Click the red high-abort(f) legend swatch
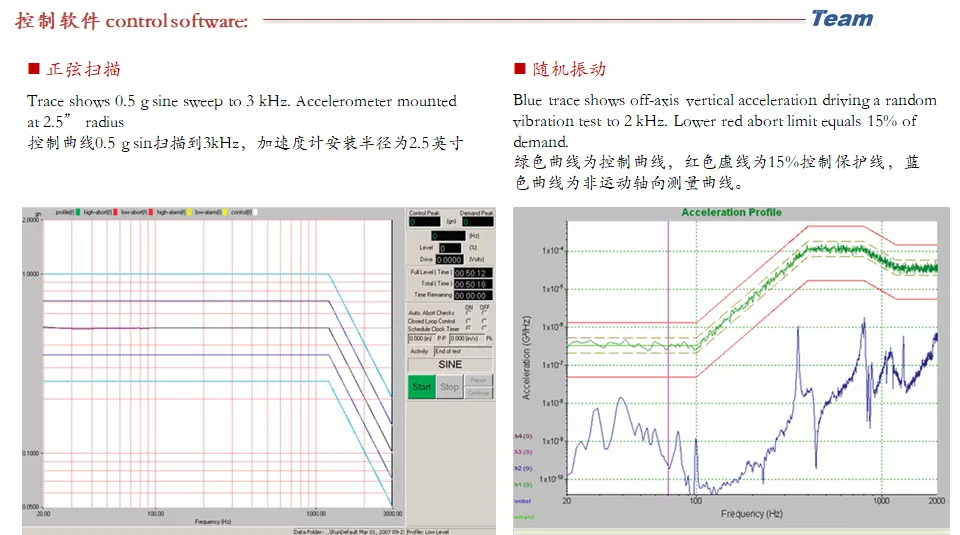The height and width of the screenshot is (535, 960). click(x=114, y=213)
